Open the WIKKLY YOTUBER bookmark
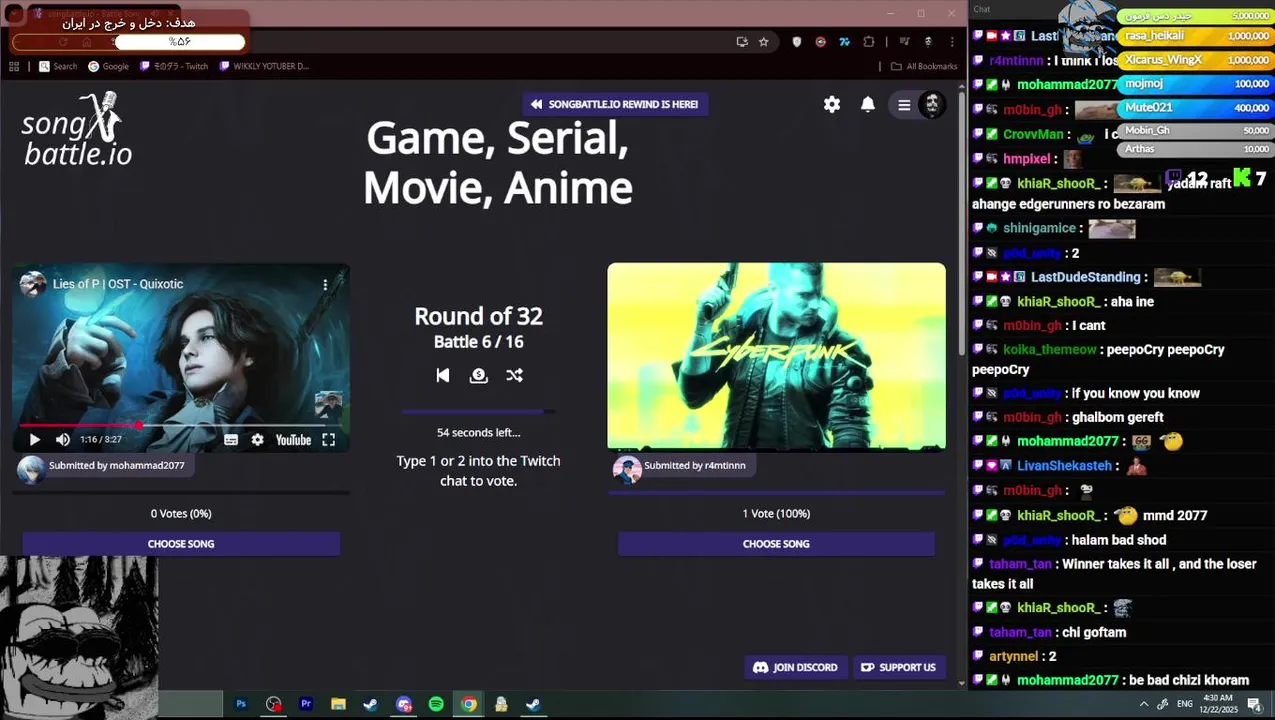This screenshot has height=720, width=1275. pos(264,66)
